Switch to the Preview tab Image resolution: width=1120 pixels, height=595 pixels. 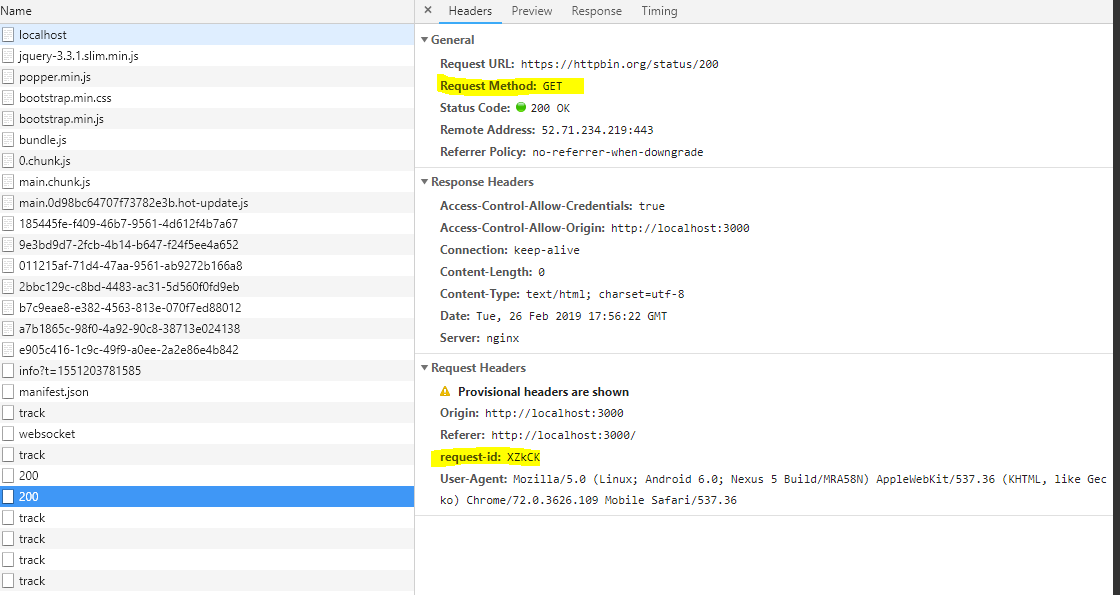(x=531, y=11)
